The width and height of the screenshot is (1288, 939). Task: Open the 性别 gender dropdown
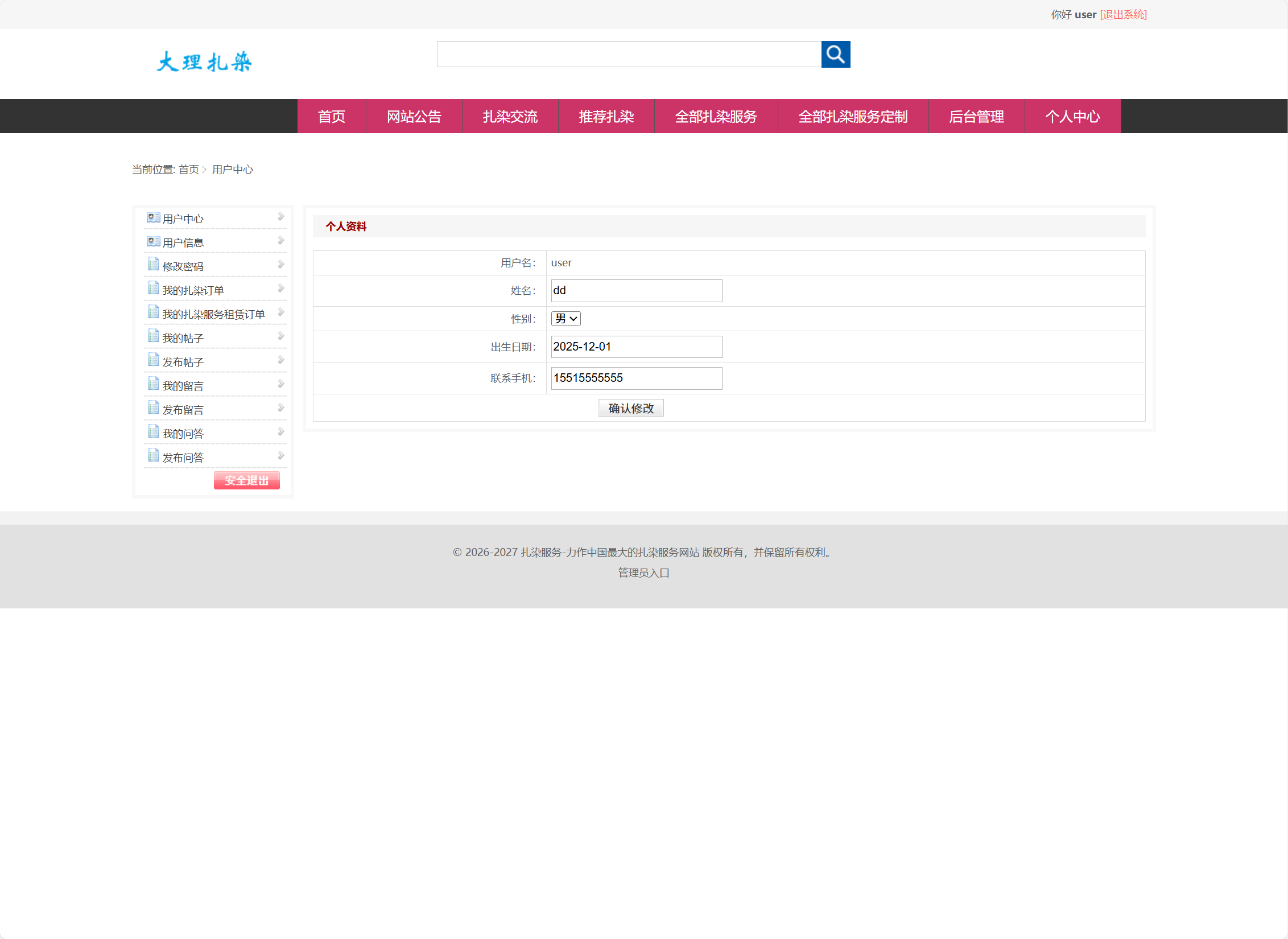565,318
